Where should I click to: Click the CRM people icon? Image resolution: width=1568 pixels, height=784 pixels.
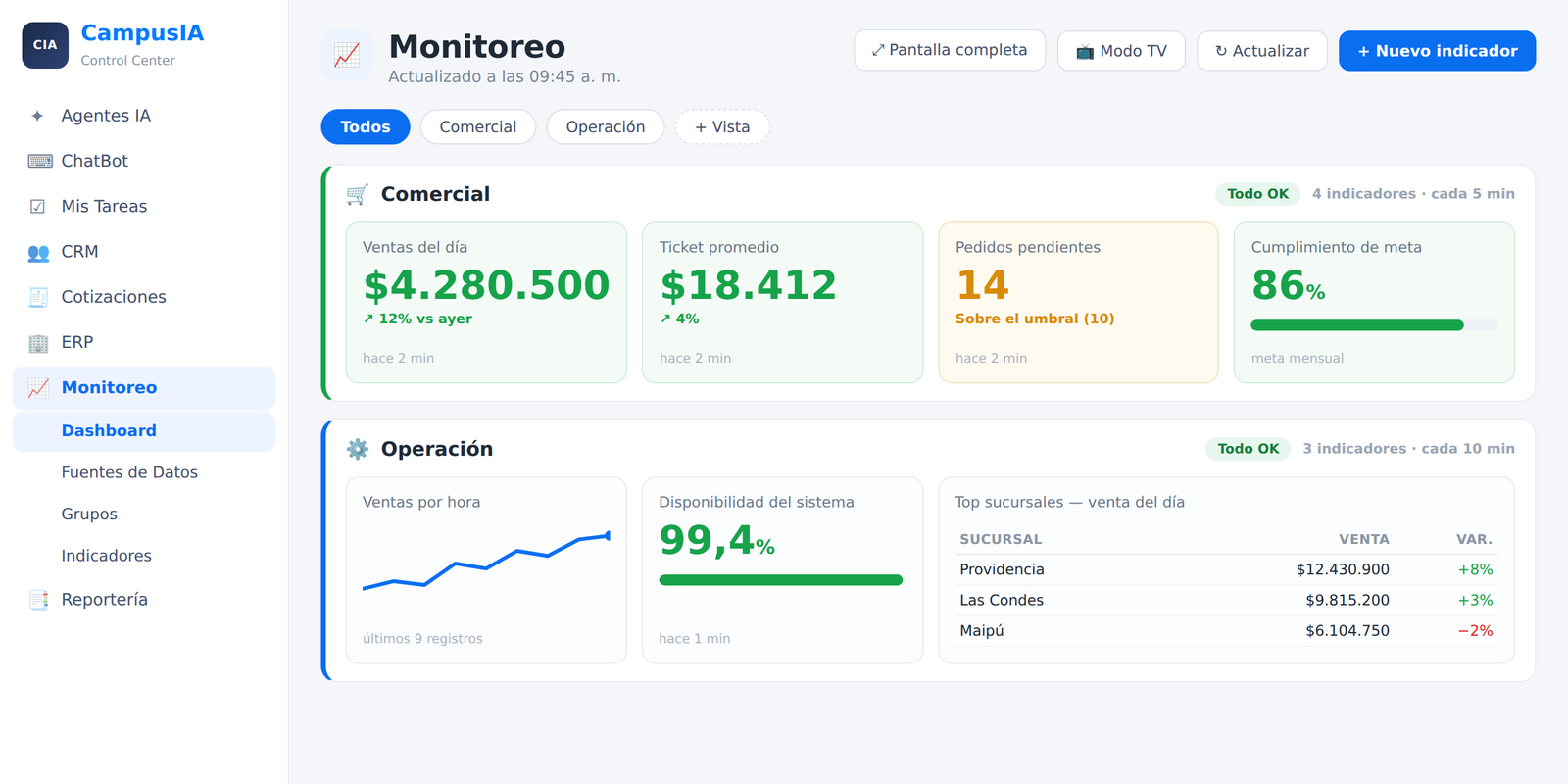[x=38, y=252]
